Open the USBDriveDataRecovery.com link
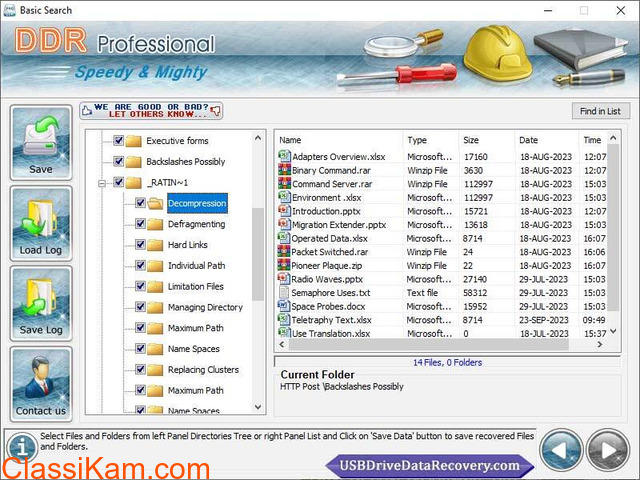The height and width of the screenshot is (480, 640). tap(429, 465)
